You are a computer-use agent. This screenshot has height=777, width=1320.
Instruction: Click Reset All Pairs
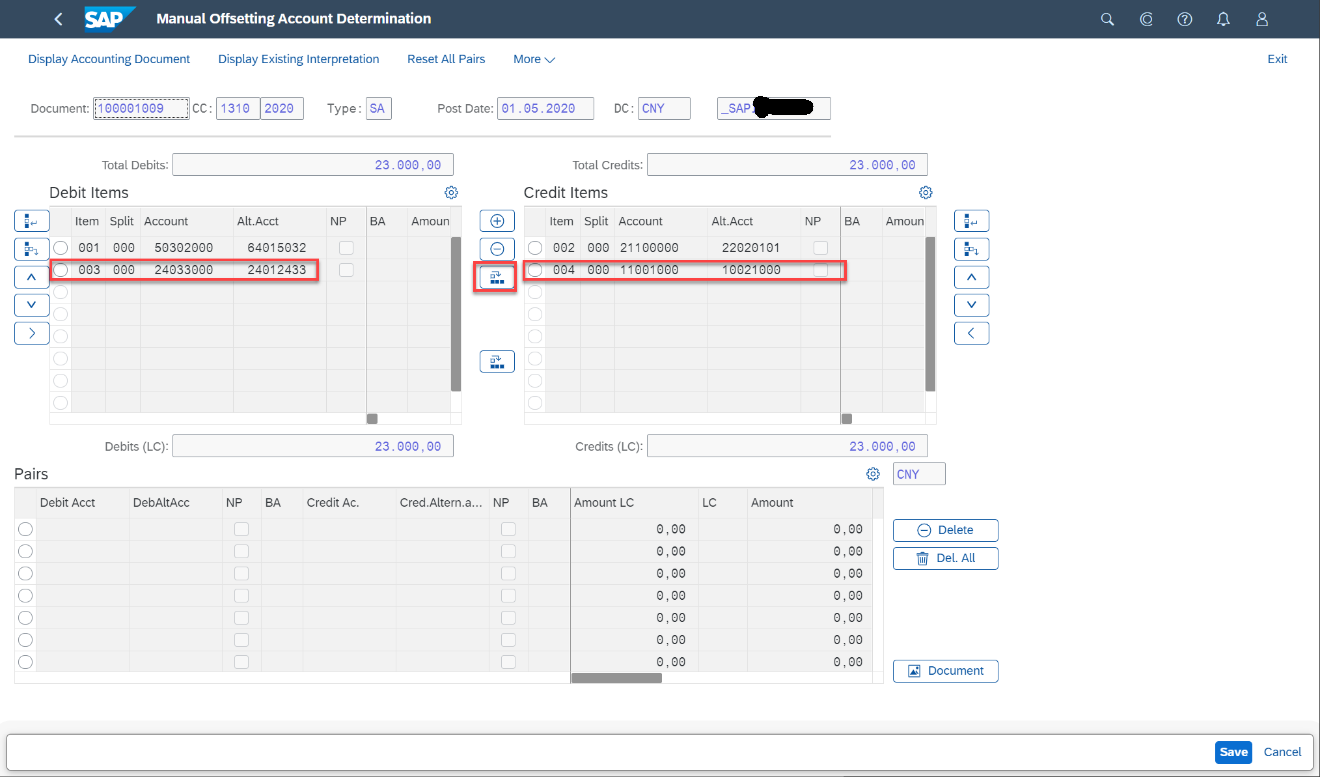click(x=446, y=59)
